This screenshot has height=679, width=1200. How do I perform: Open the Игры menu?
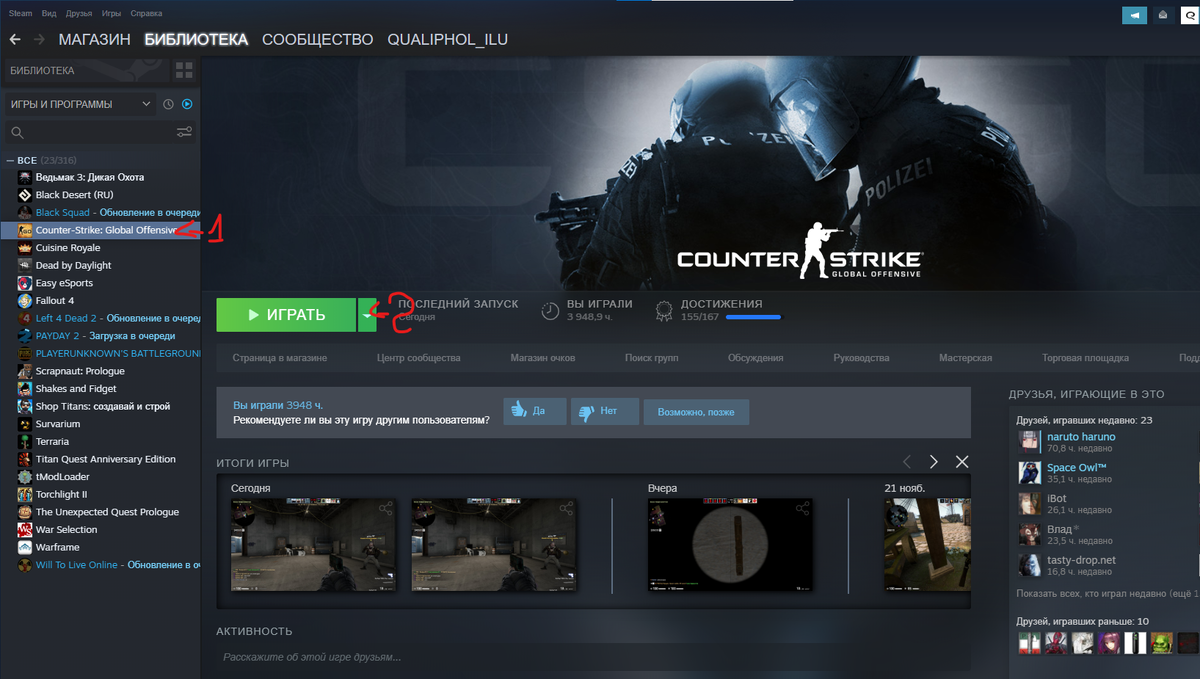pyautogui.click(x=112, y=12)
